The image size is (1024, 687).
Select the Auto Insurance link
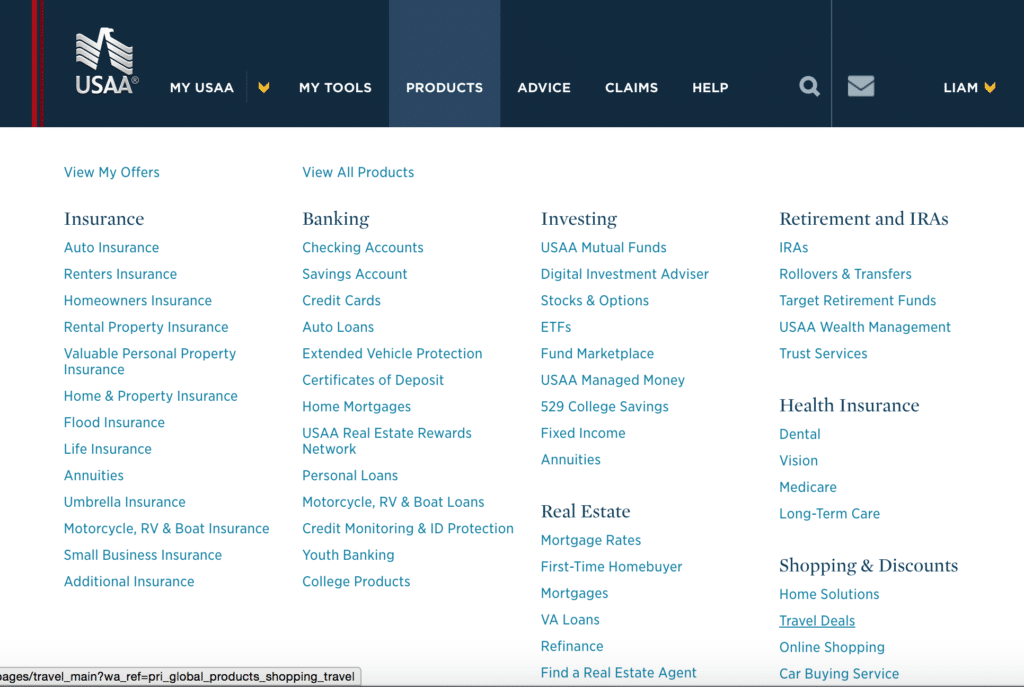pyautogui.click(x=111, y=248)
